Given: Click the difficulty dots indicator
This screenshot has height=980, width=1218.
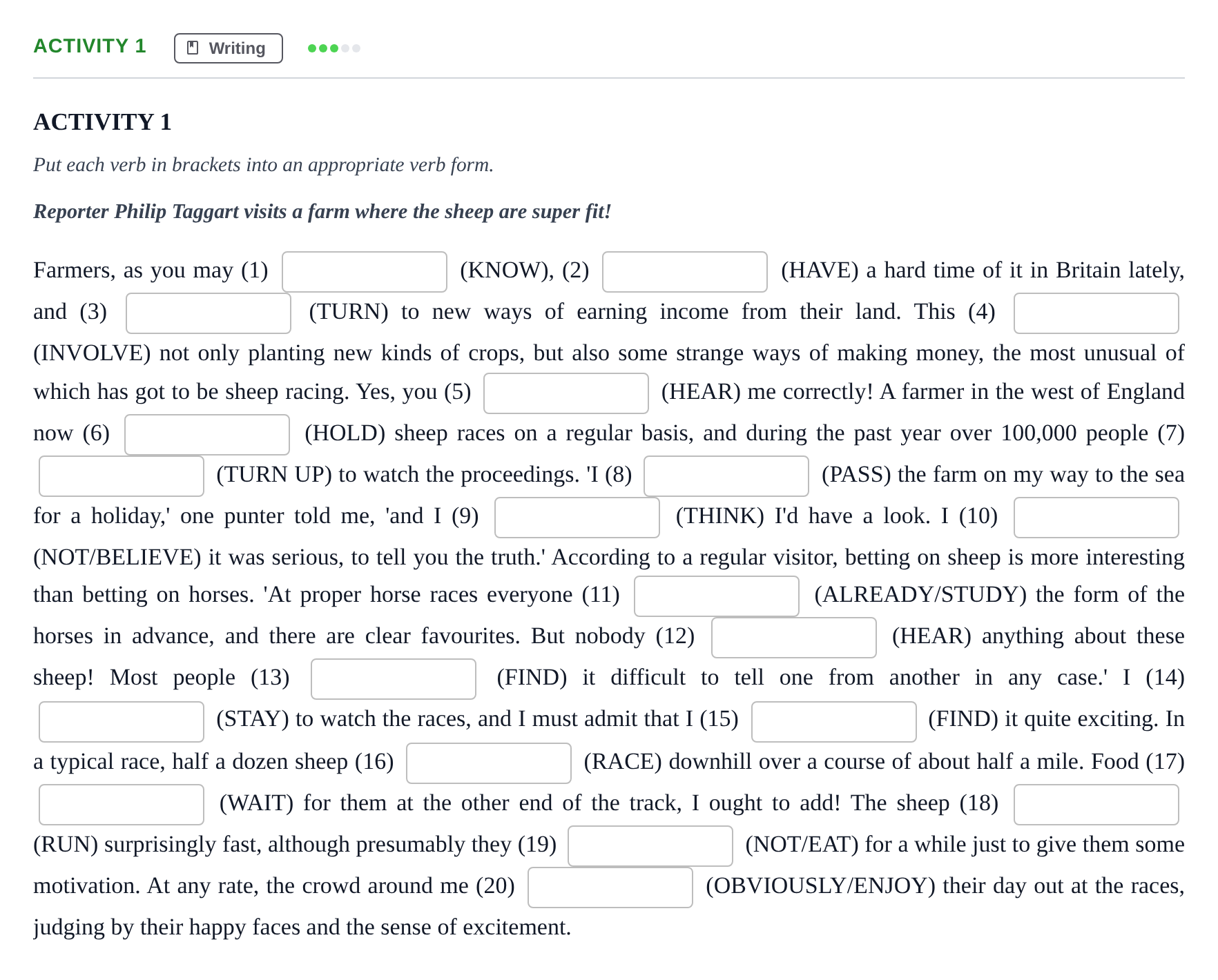Looking at the screenshot, I should tap(334, 48).
